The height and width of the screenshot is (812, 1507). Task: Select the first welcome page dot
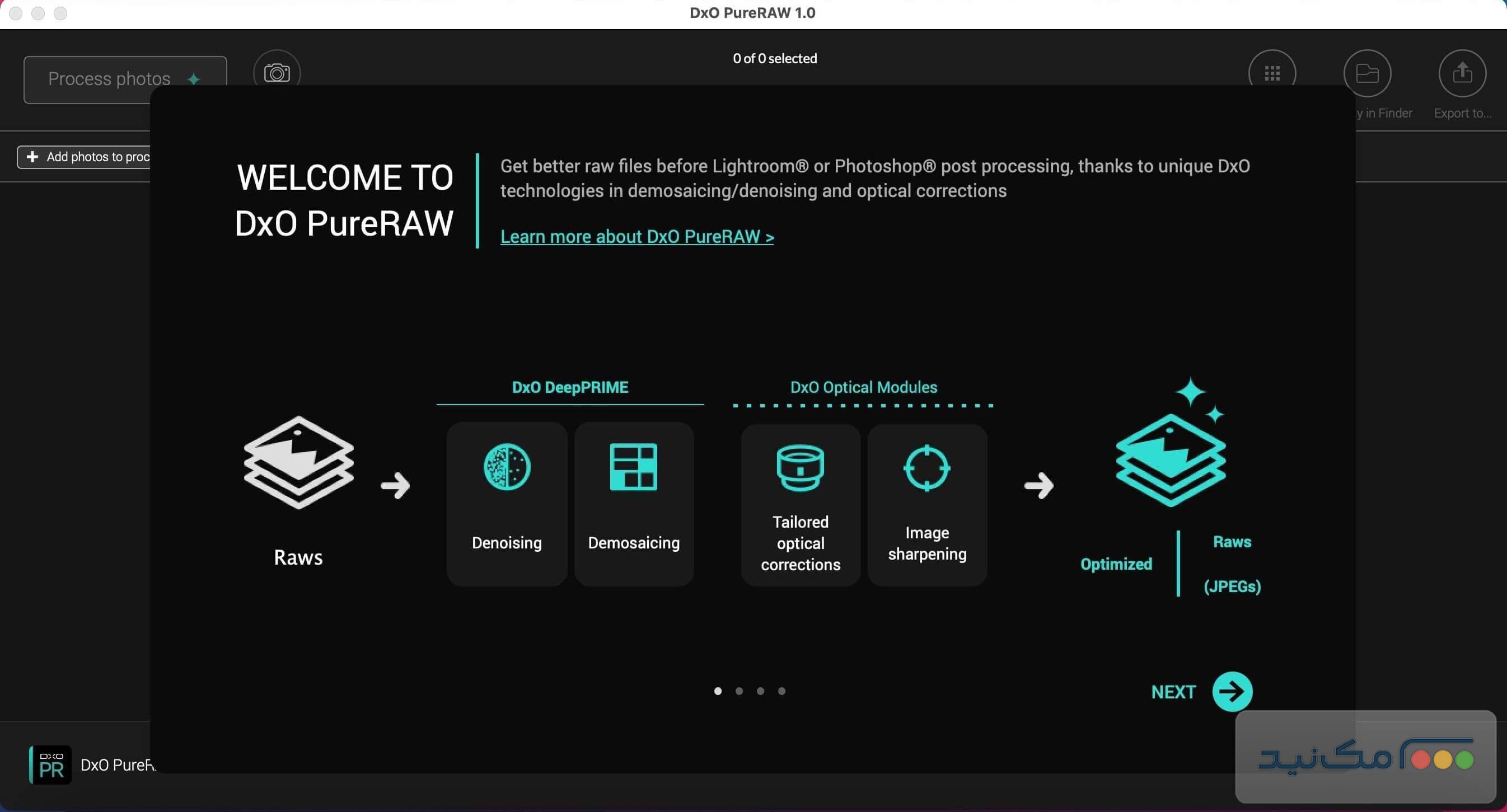tap(718, 691)
